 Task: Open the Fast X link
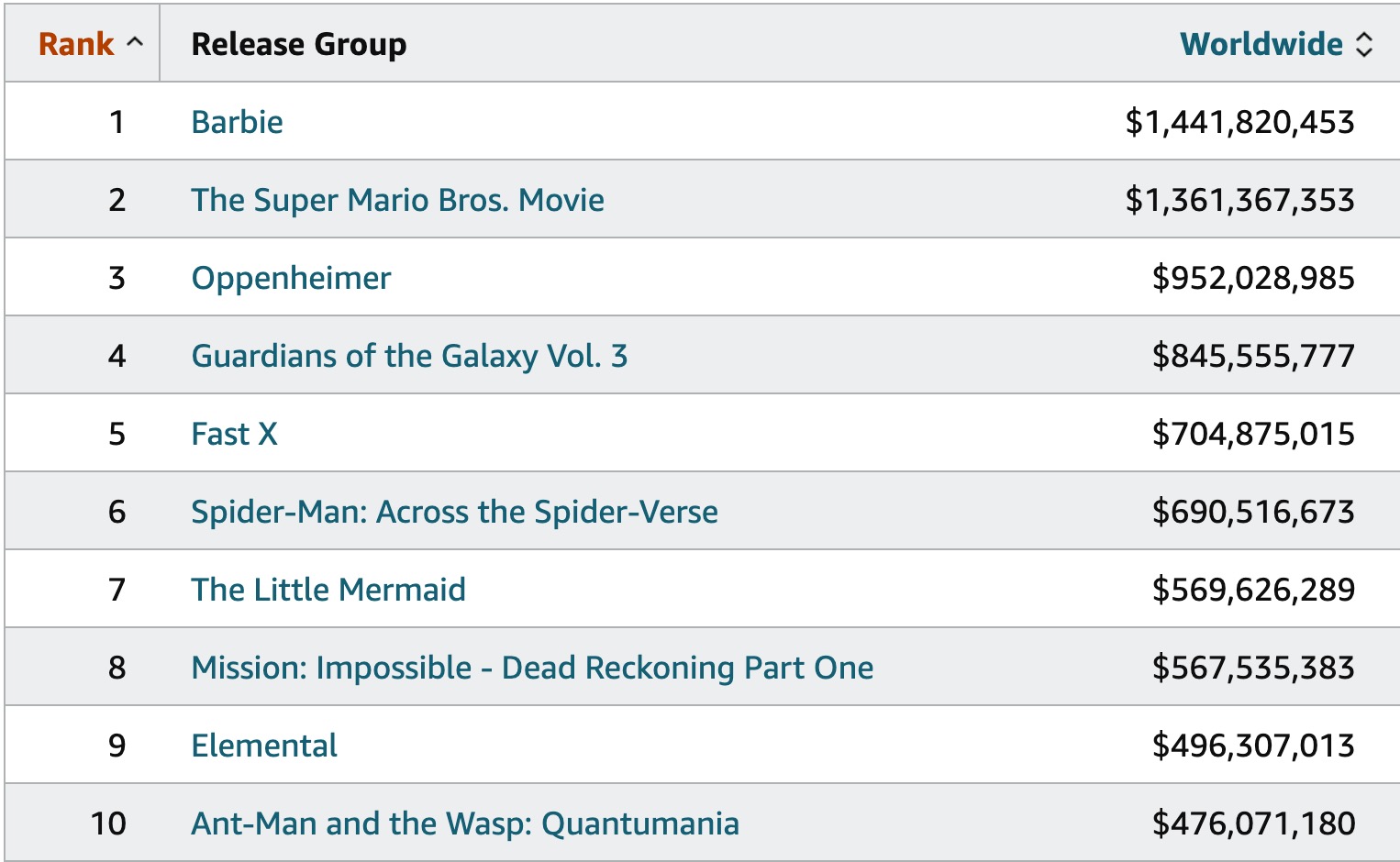234,434
